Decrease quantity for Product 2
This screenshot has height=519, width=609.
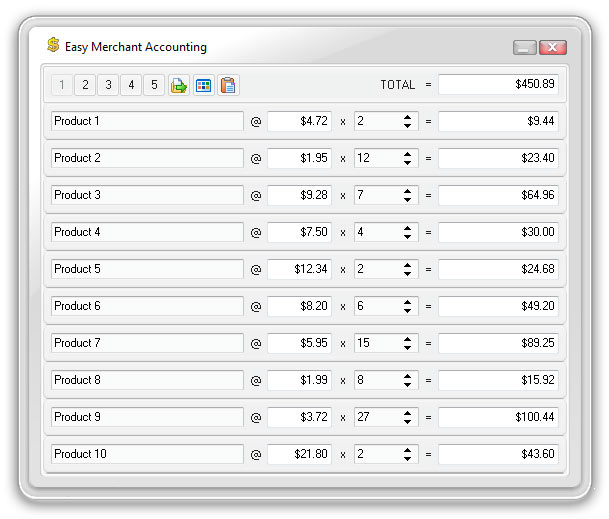408,163
